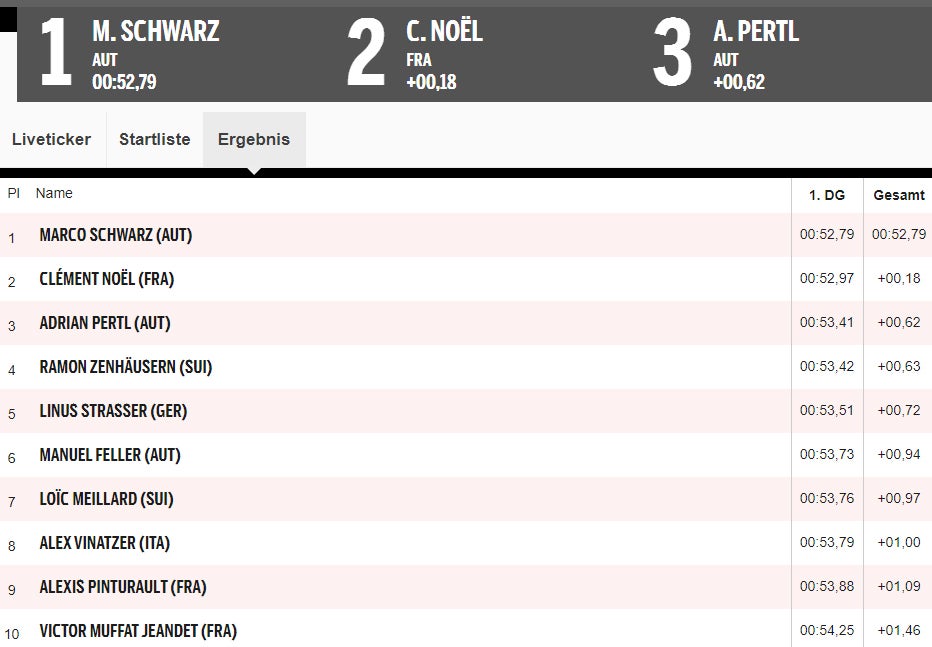Screen dimensions: 932x647
Task: Click the Name column header
Action: 54,194
